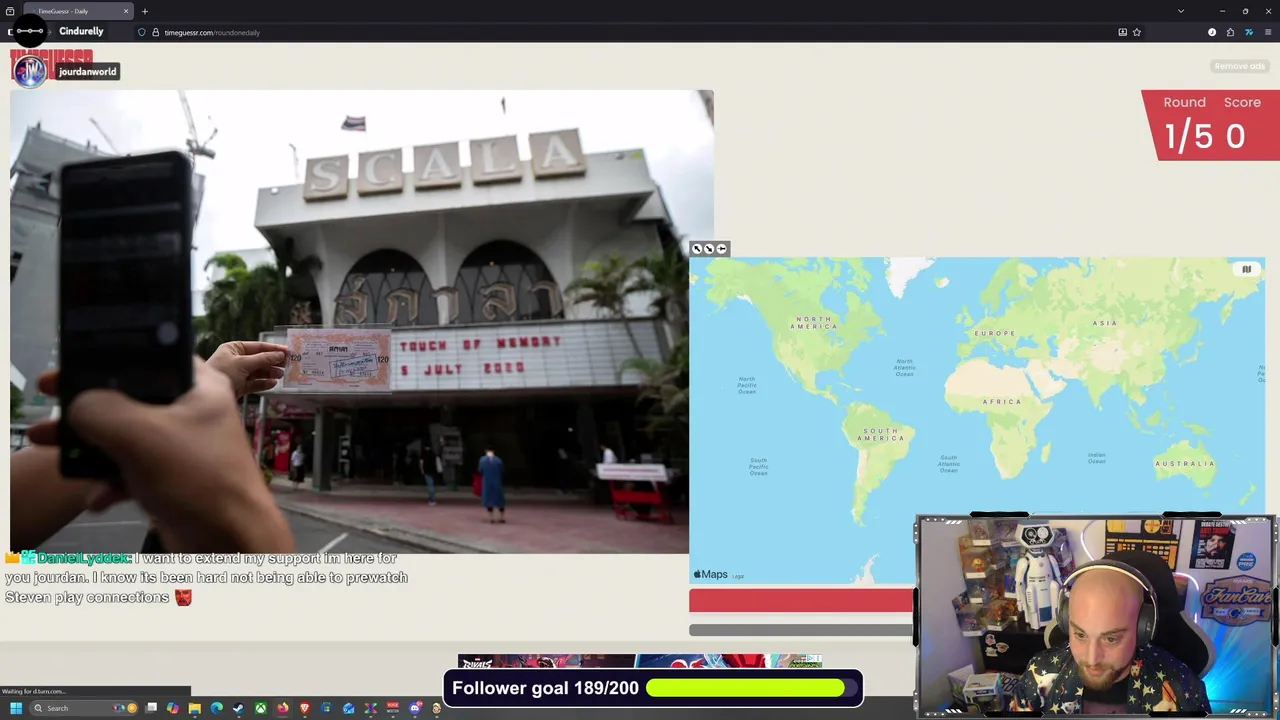This screenshot has width=1280, height=720.
Task: Open the browser account profile icon
Action: click(1212, 32)
